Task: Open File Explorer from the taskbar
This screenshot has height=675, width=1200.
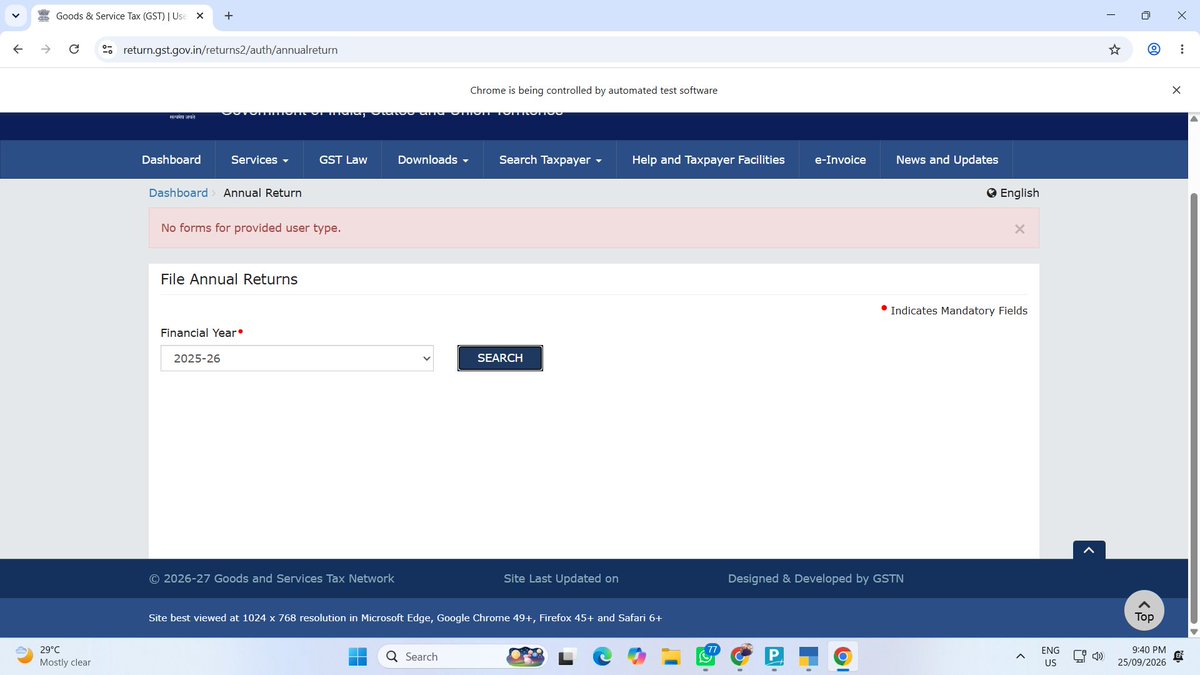Action: (x=671, y=657)
